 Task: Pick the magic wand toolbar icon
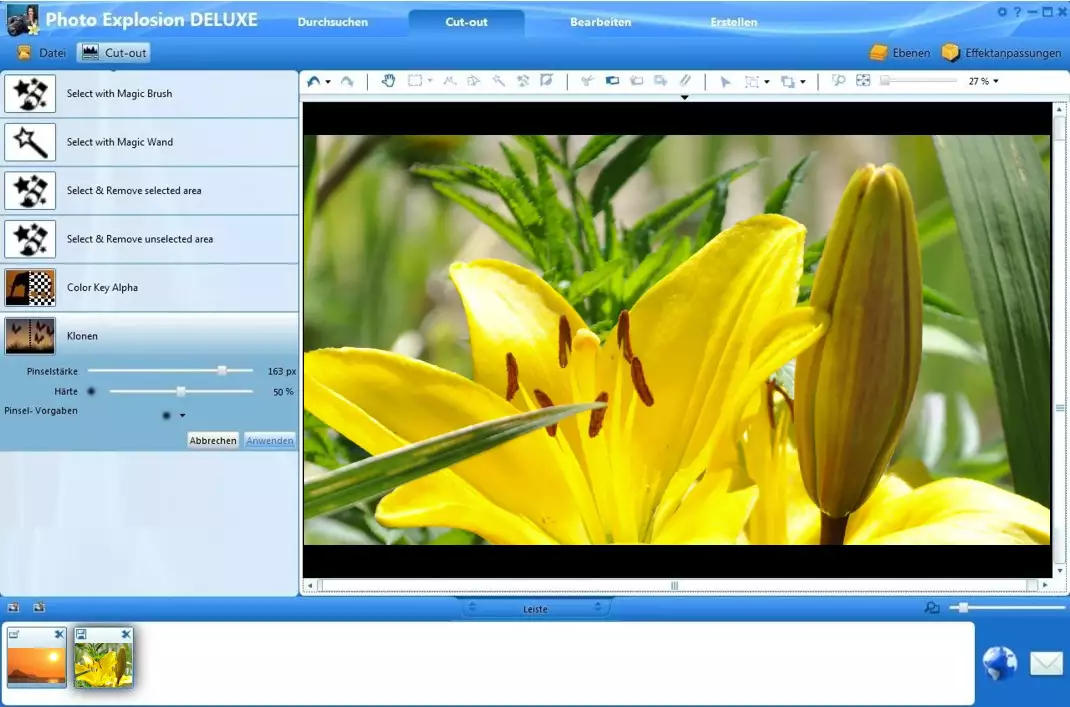(499, 81)
